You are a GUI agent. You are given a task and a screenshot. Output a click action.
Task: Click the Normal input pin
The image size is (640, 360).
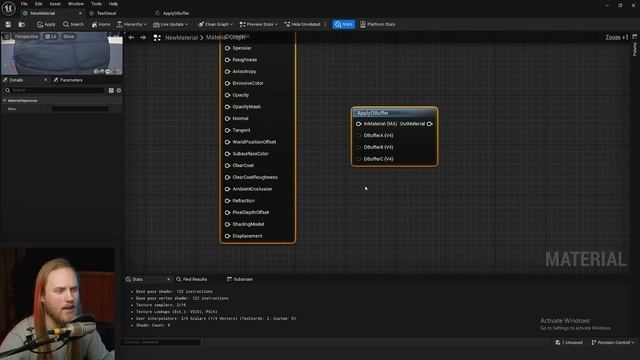point(228,118)
